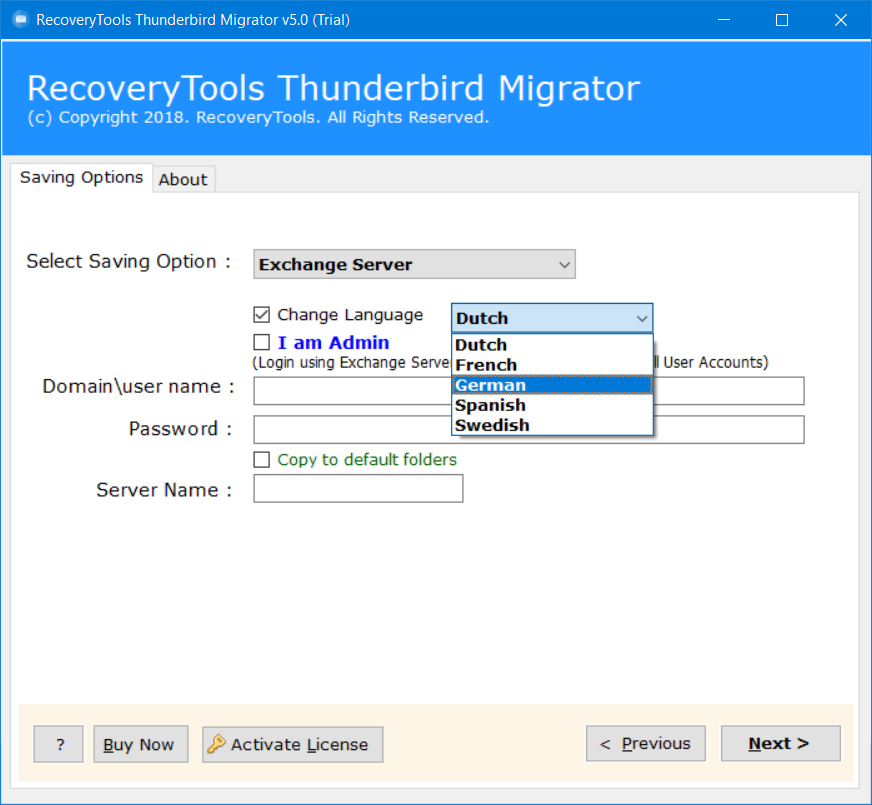The height and width of the screenshot is (805, 872).
Task: Collapse the language dropdown showing Dutch
Action: click(552, 318)
